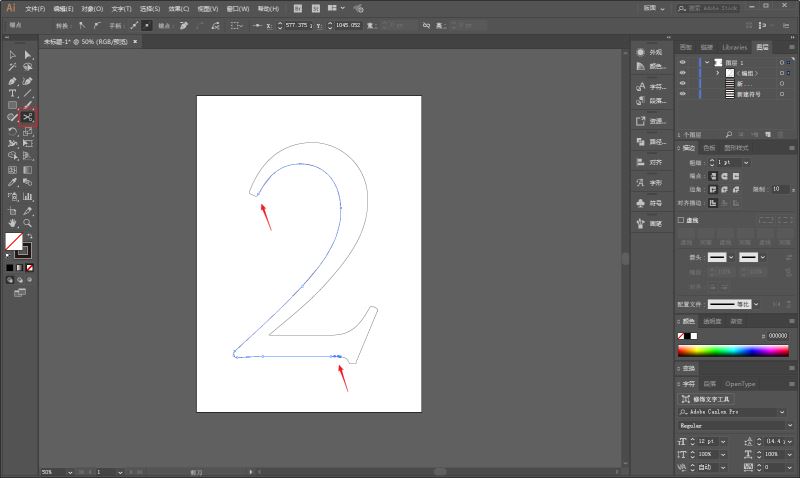Click the miter limit field showing 10
This screenshot has height=478, width=800.
(x=780, y=189)
